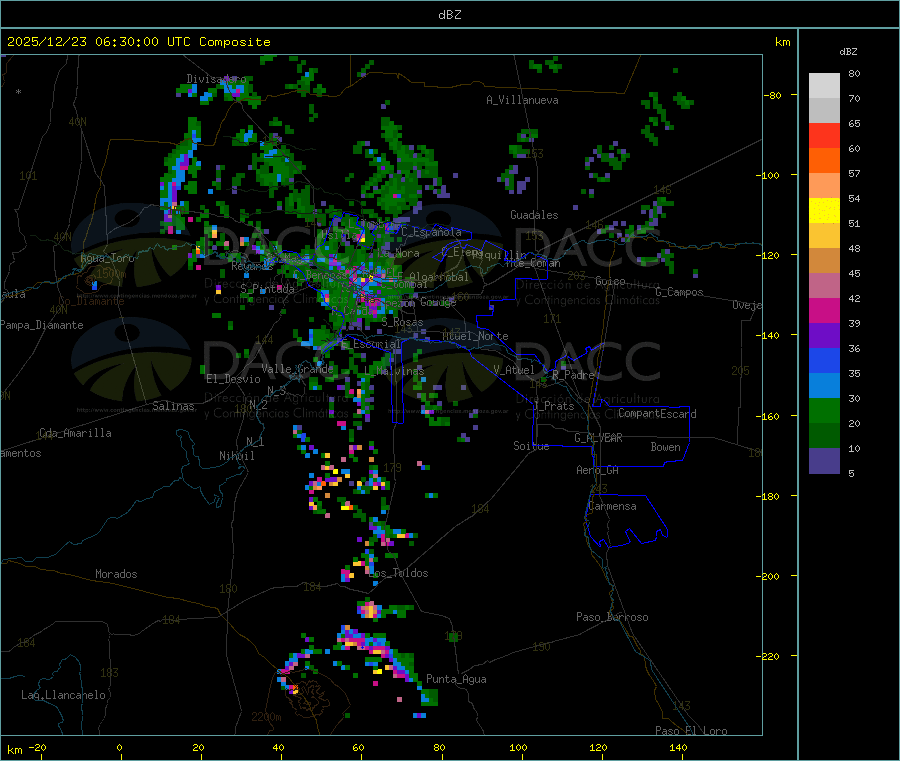The image size is (900, 761).
Task: Click the 'R_Padre' map label
Action: coord(573,375)
